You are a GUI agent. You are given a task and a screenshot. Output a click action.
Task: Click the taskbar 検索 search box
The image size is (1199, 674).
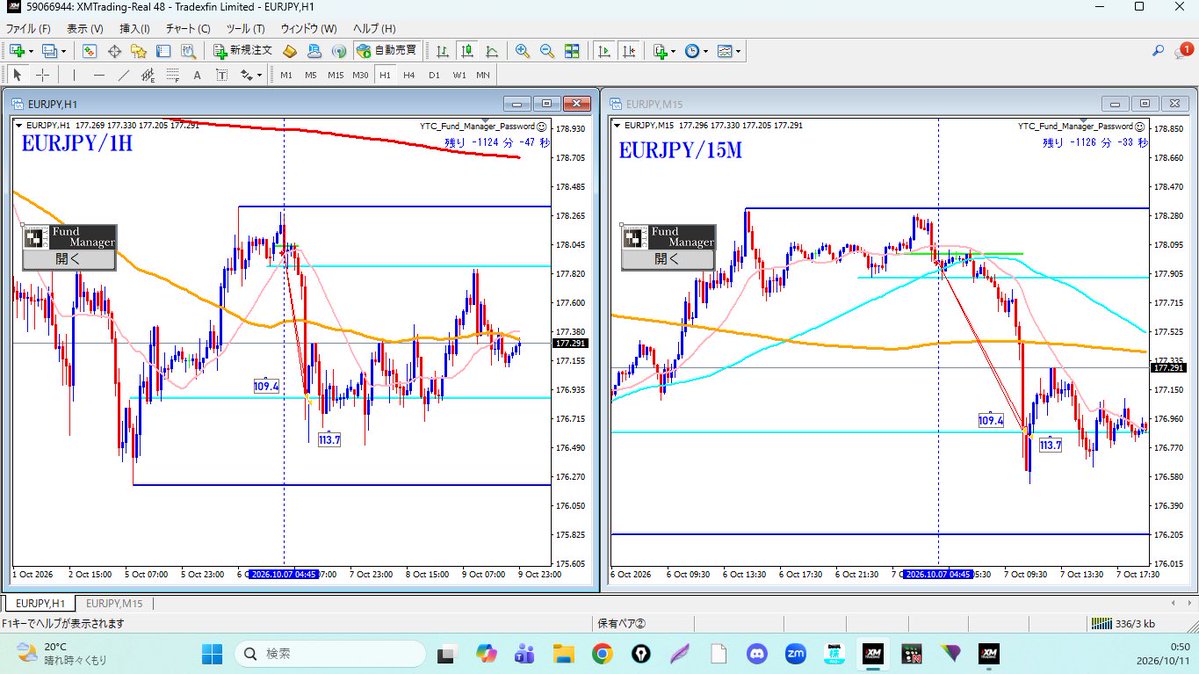click(331, 653)
